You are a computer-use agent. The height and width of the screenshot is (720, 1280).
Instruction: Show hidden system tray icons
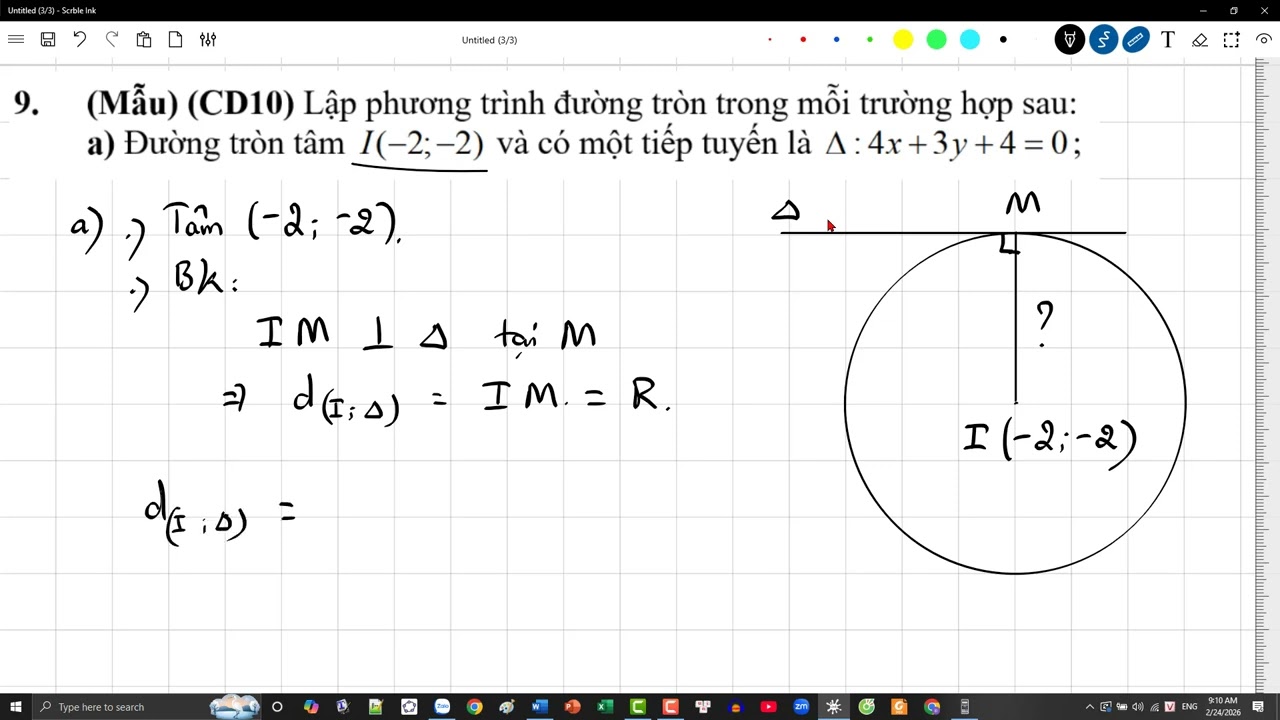[x=1090, y=707]
